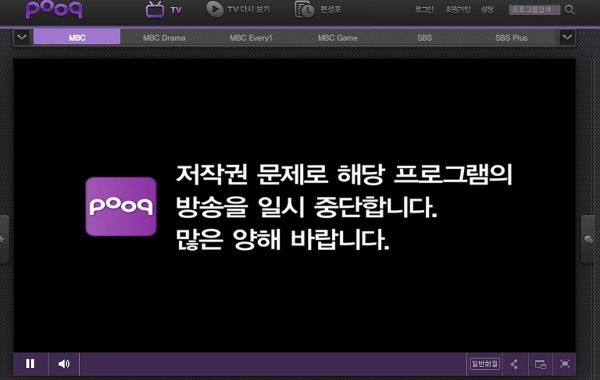The height and width of the screenshot is (380, 600).
Task: Open the 편성표 schedule page
Action: click(318, 9)
